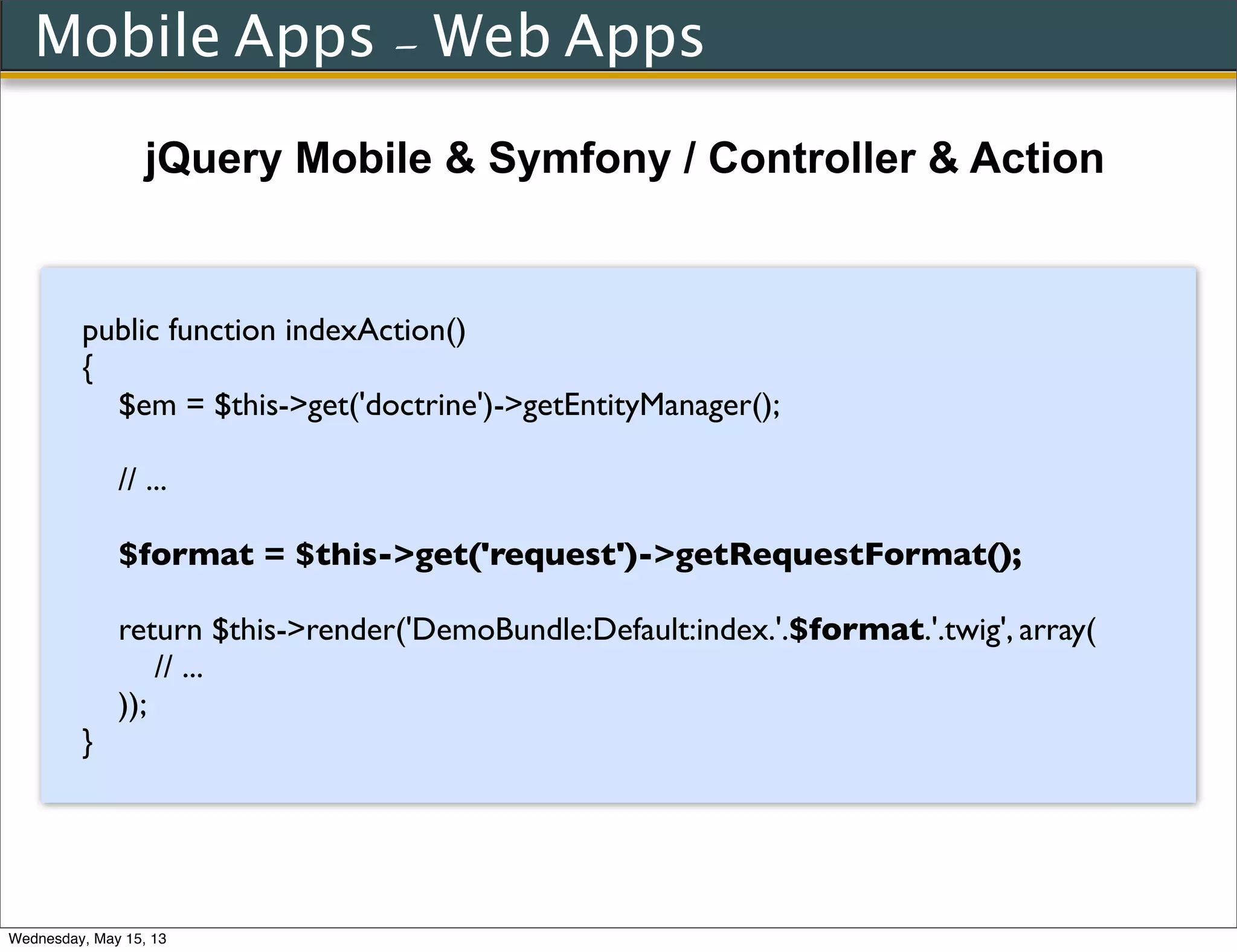Click the indented second '// ...' comment
Viewport: 1237px width, 952px height.
(x=179, y=667)
